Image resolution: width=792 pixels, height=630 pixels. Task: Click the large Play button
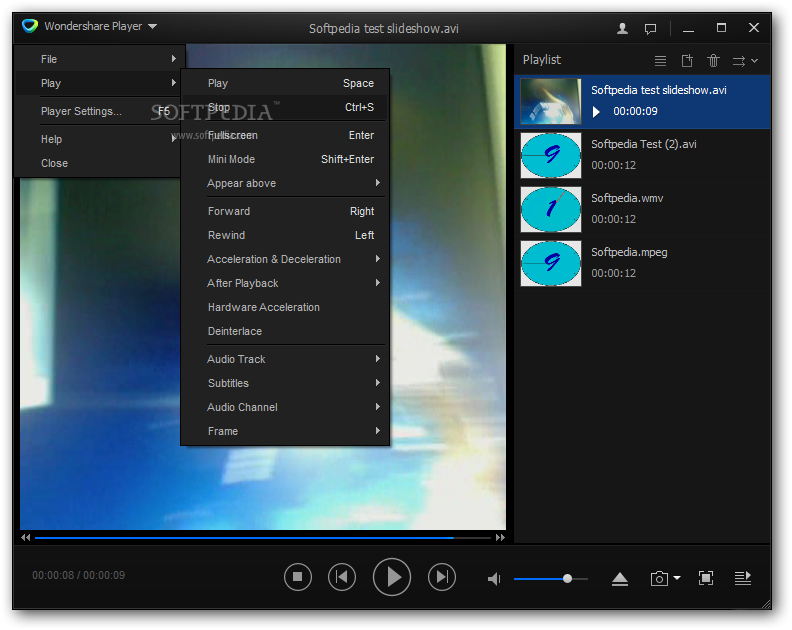coord(392,577)
